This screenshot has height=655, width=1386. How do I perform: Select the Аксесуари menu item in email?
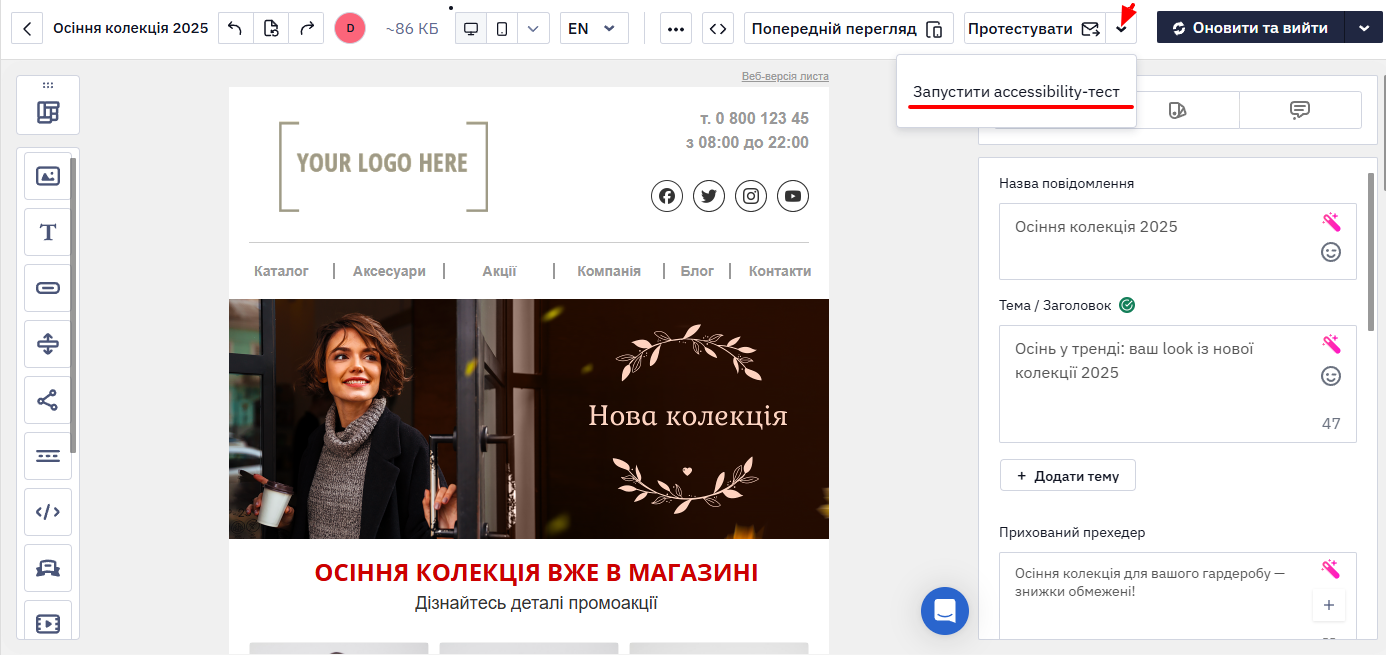[389, 271]
